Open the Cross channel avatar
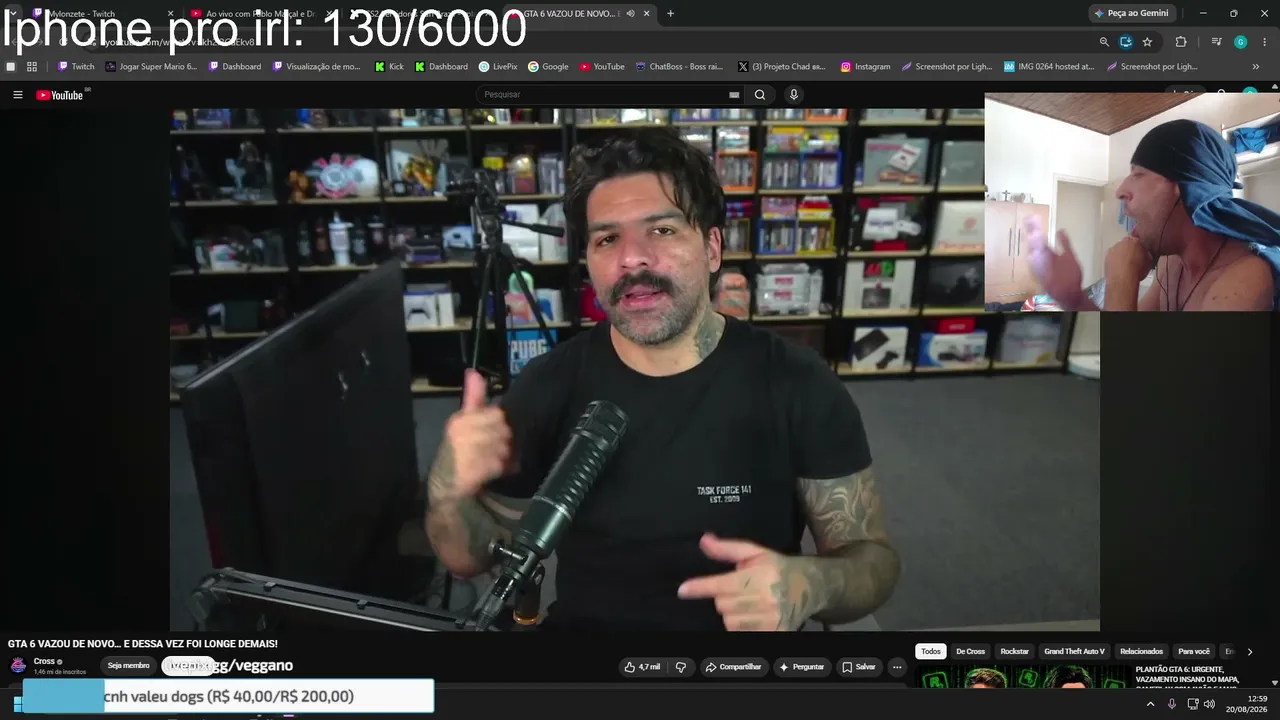The width and height of the screenshot is (1280, 720). pyautogui.click(x=18, y=665)
